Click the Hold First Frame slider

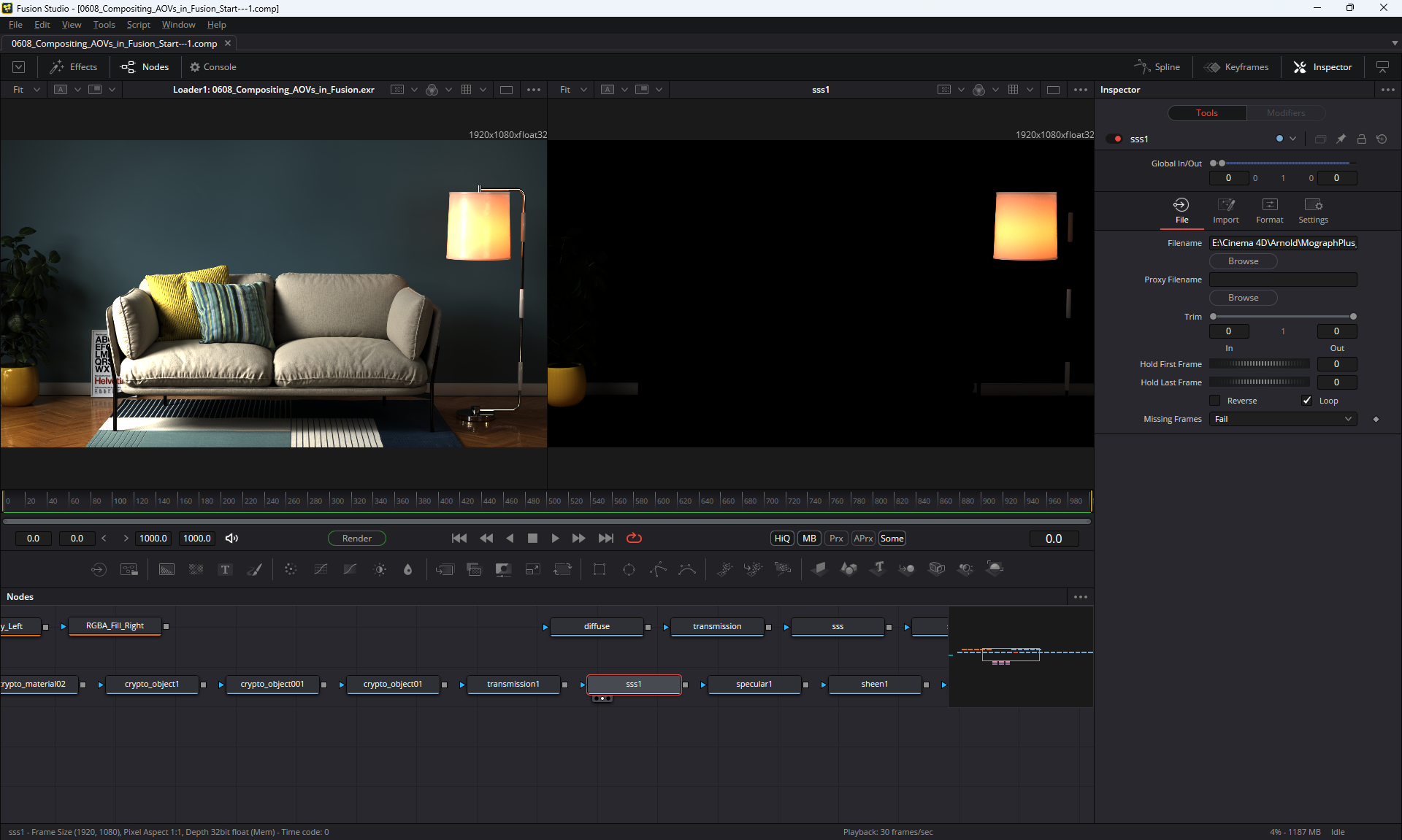click(1260, 364)
